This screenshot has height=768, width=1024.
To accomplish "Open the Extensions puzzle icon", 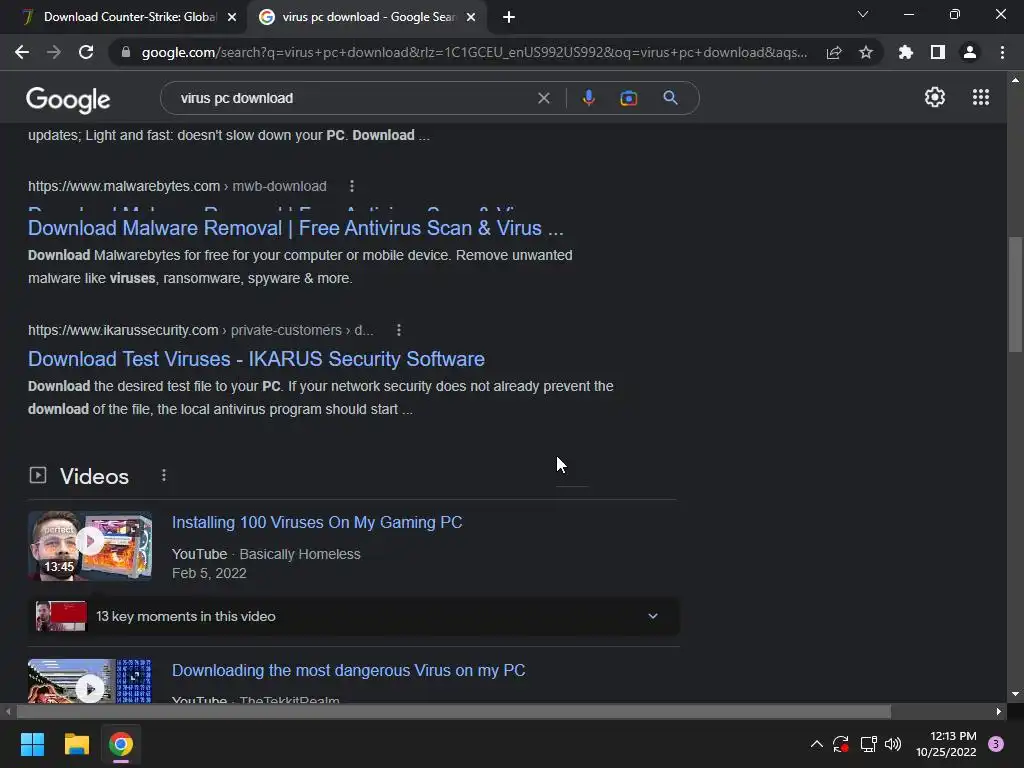I will point(905,52).
